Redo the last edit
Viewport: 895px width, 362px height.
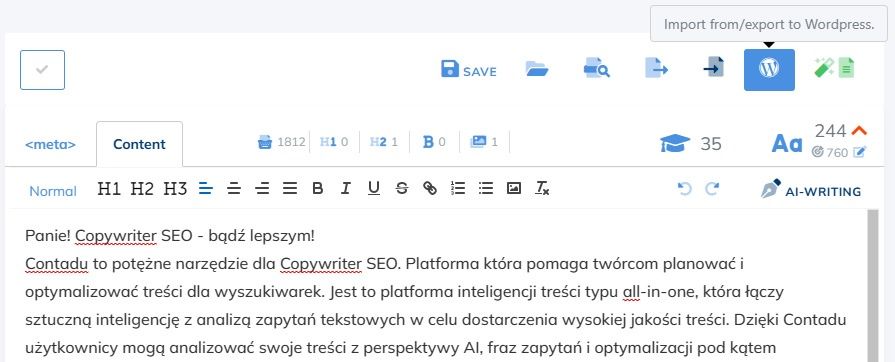(712, 188)
